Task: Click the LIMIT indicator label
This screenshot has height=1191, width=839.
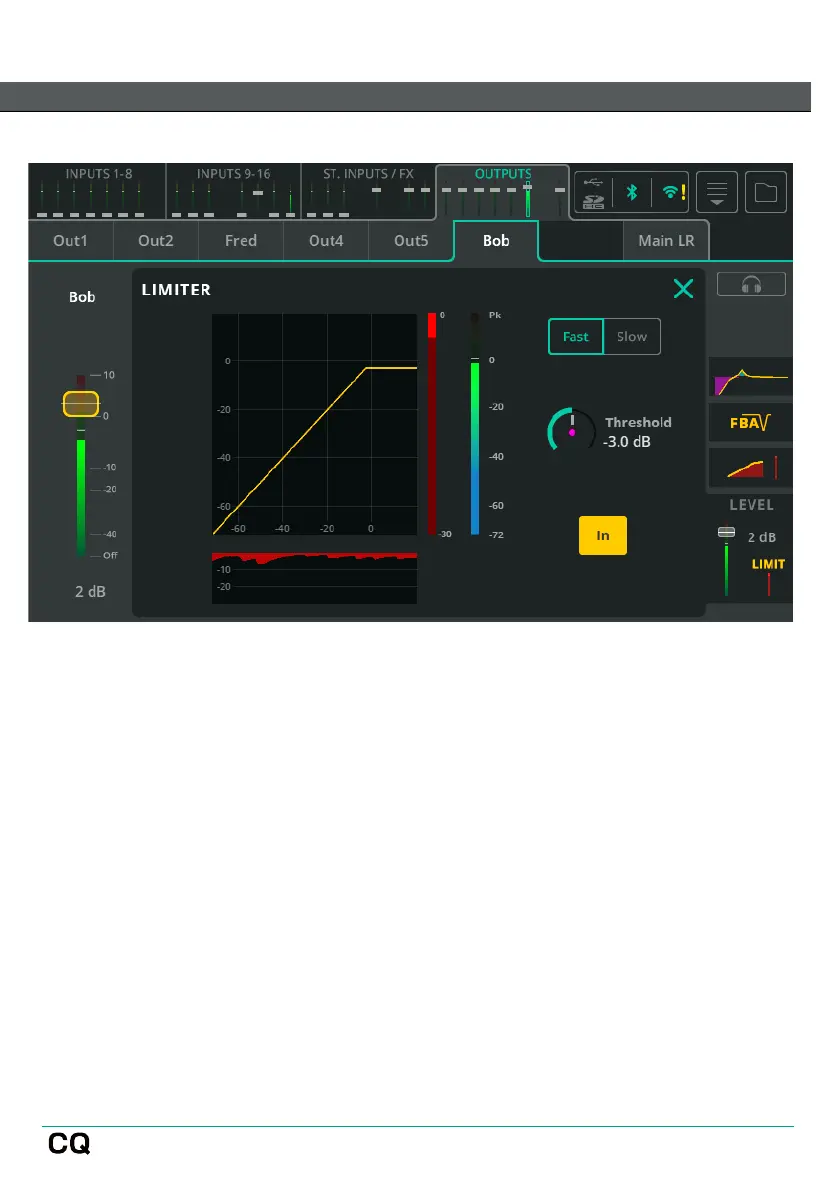Action: point(768,564)
